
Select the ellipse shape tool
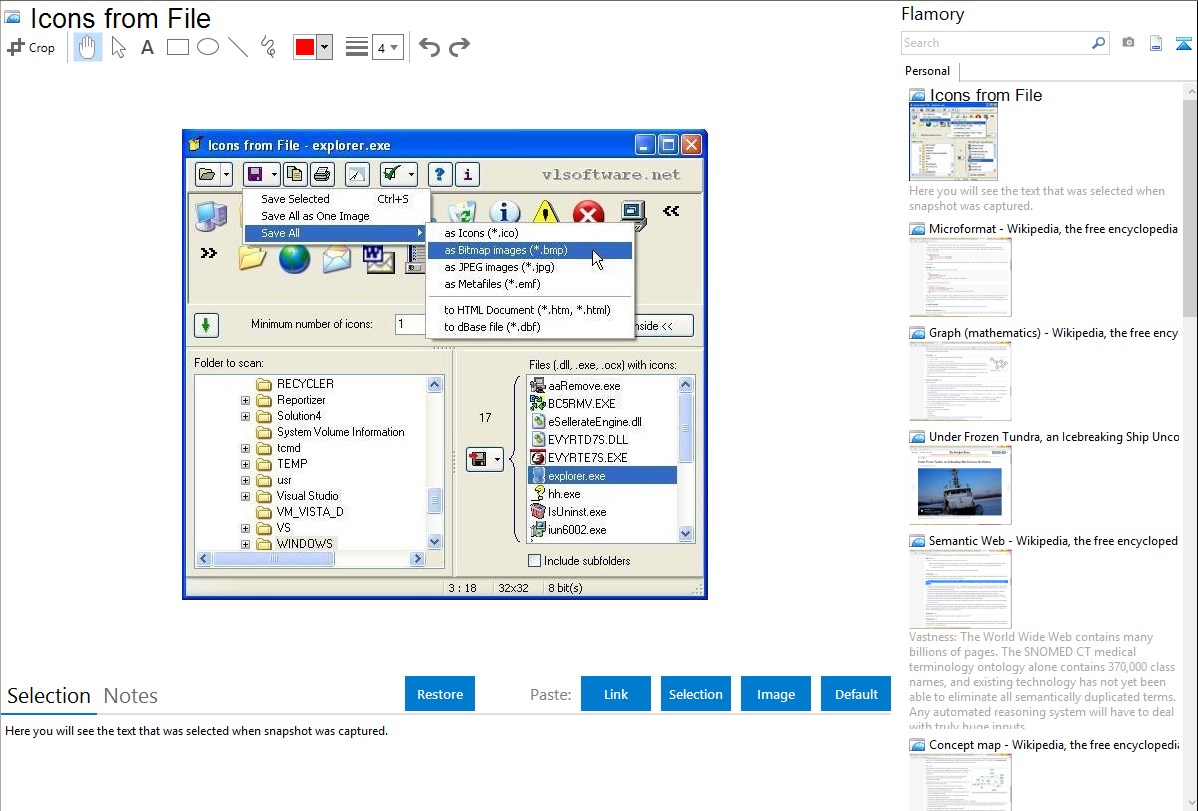click(x=208, y=47)
